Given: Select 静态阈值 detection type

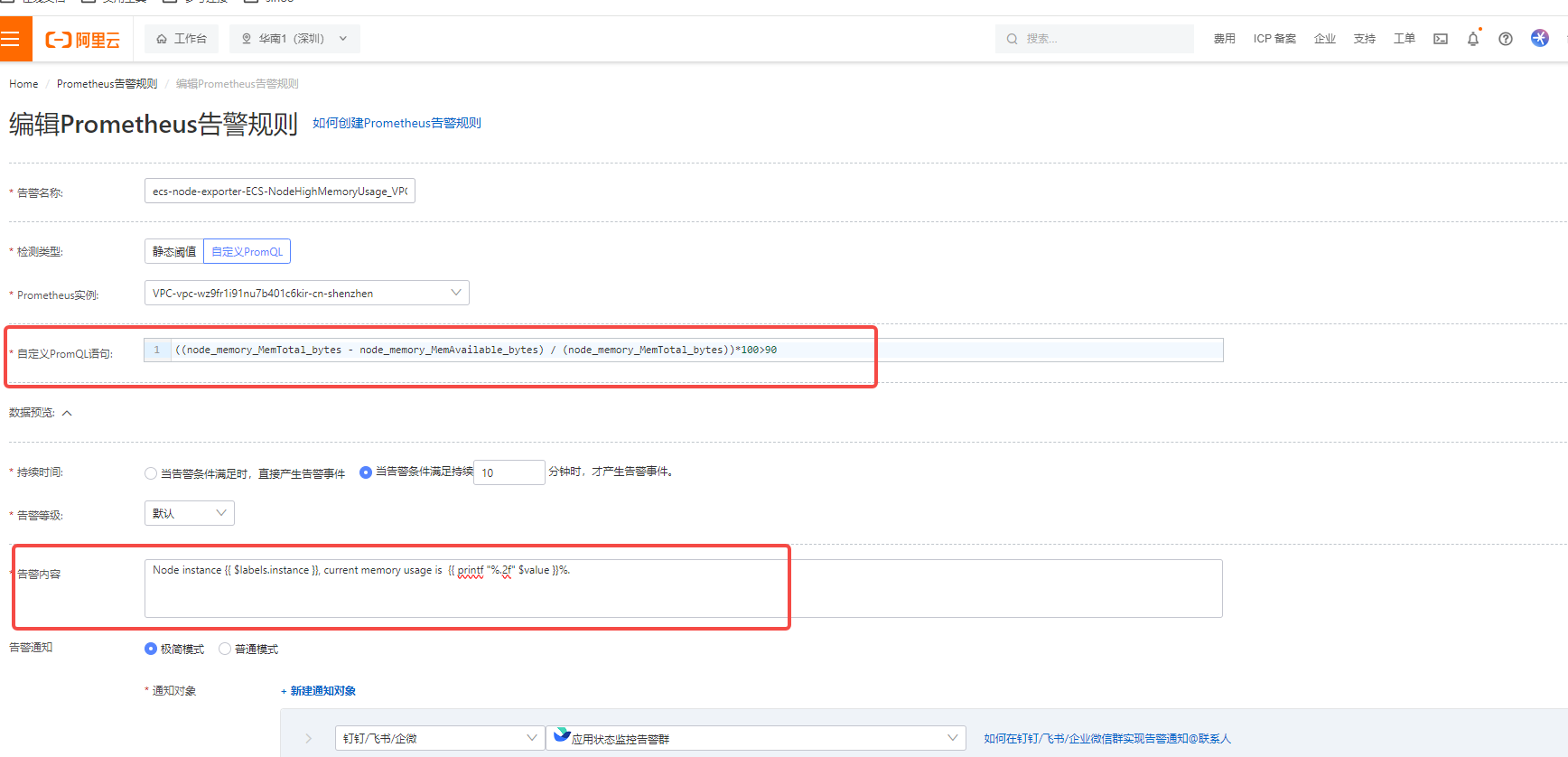Looking at the screenshot, I should tap(174, 251).
